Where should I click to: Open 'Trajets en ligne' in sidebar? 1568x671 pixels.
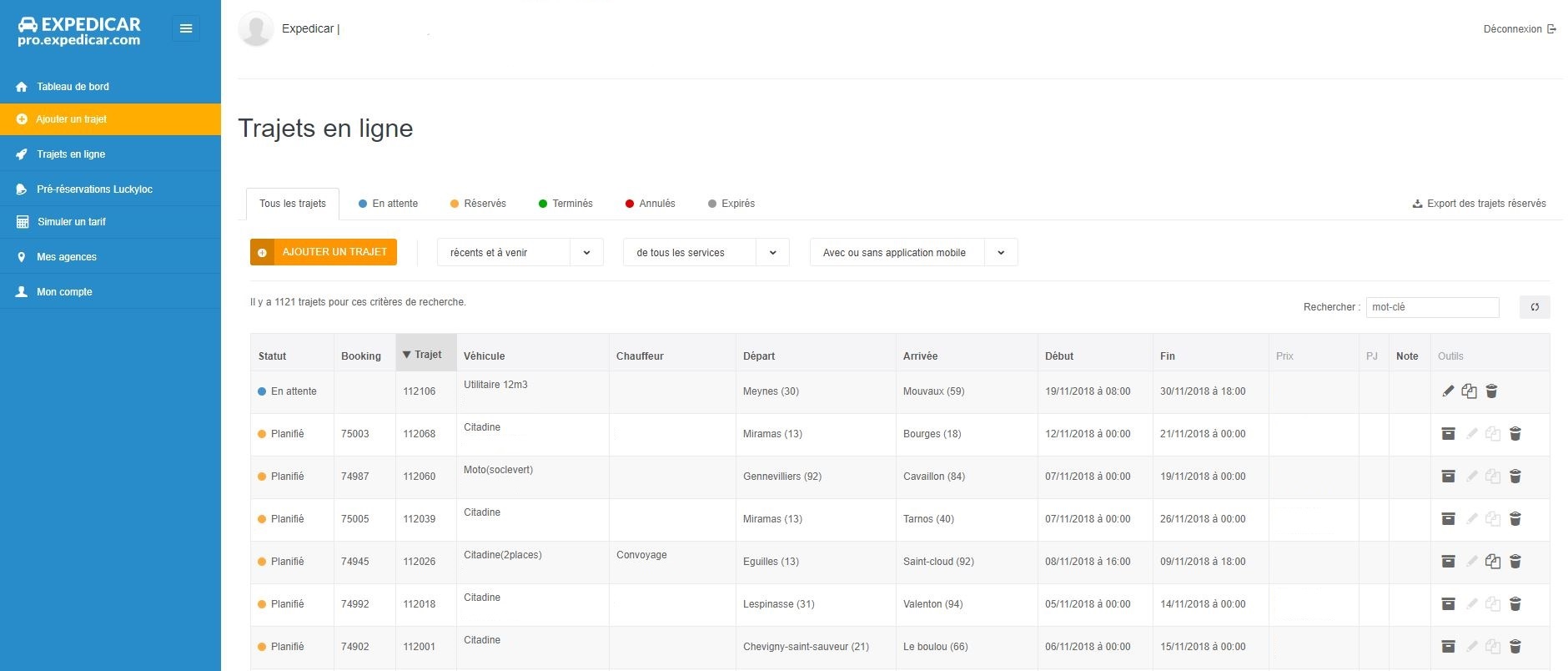[110, 154]
